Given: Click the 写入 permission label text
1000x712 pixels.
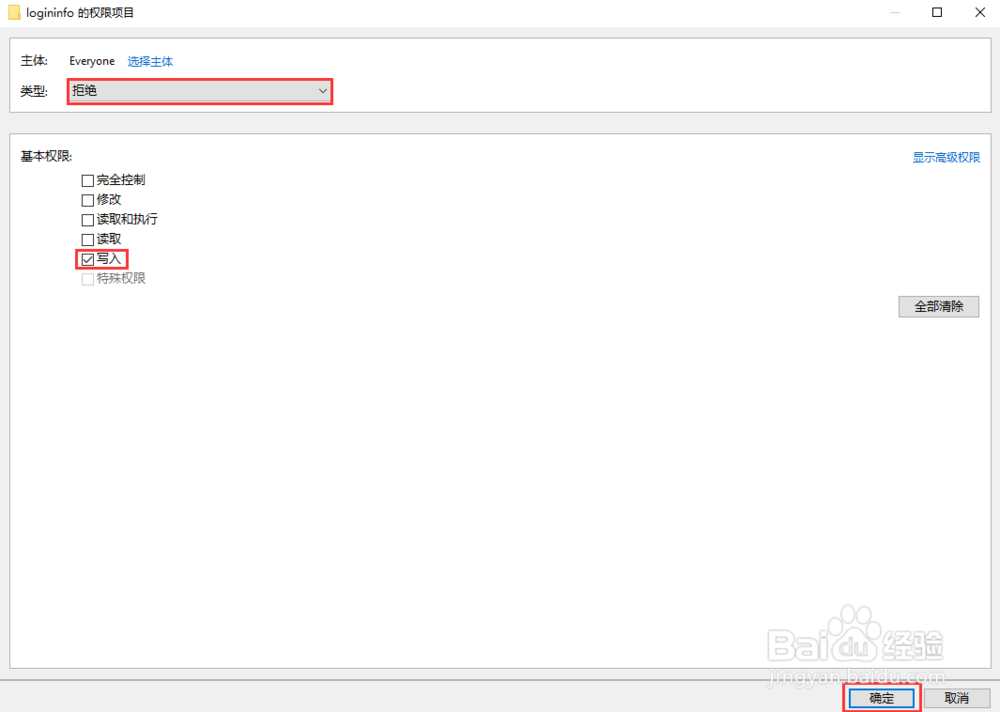Looking at the screenshot, I should click(x=109, y=259).
